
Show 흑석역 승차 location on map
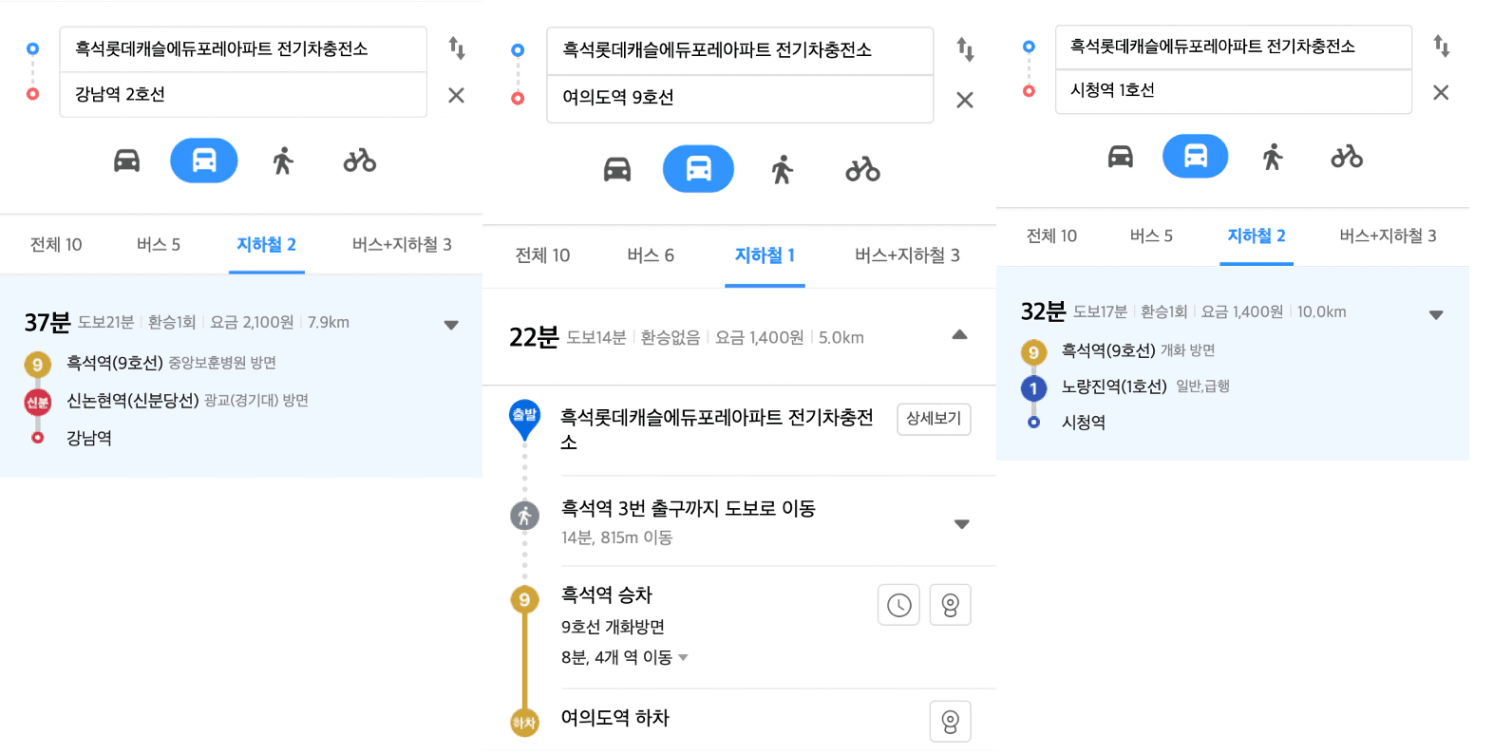coord(950,605)
